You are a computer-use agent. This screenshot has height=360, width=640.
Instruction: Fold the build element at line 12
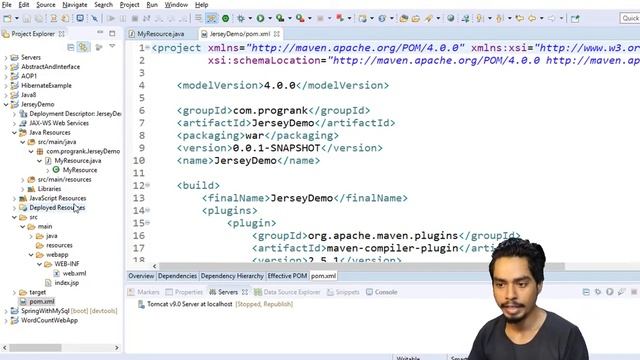click(148, 185)
